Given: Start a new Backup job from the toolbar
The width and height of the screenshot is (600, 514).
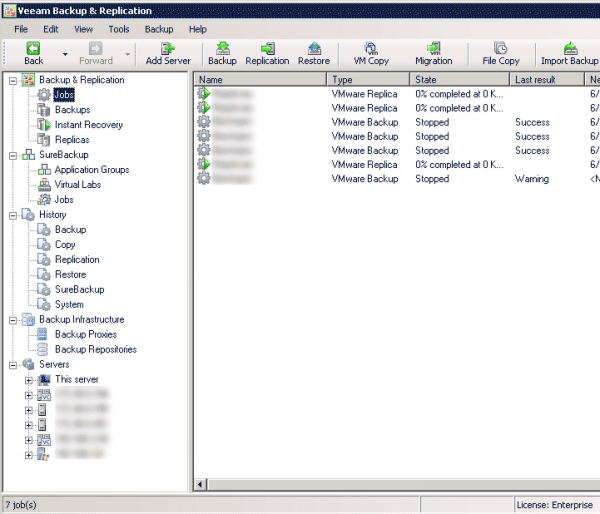Looking at the screenshot, I should tap(223, 49).
